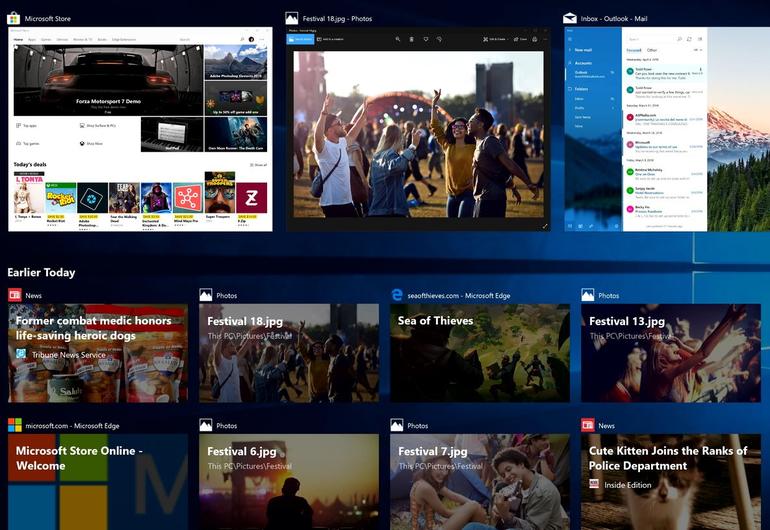Viewport: 770px width, 530px height.
Task: Select the Focused tab in Mail
Action: [x=633, y=50]
